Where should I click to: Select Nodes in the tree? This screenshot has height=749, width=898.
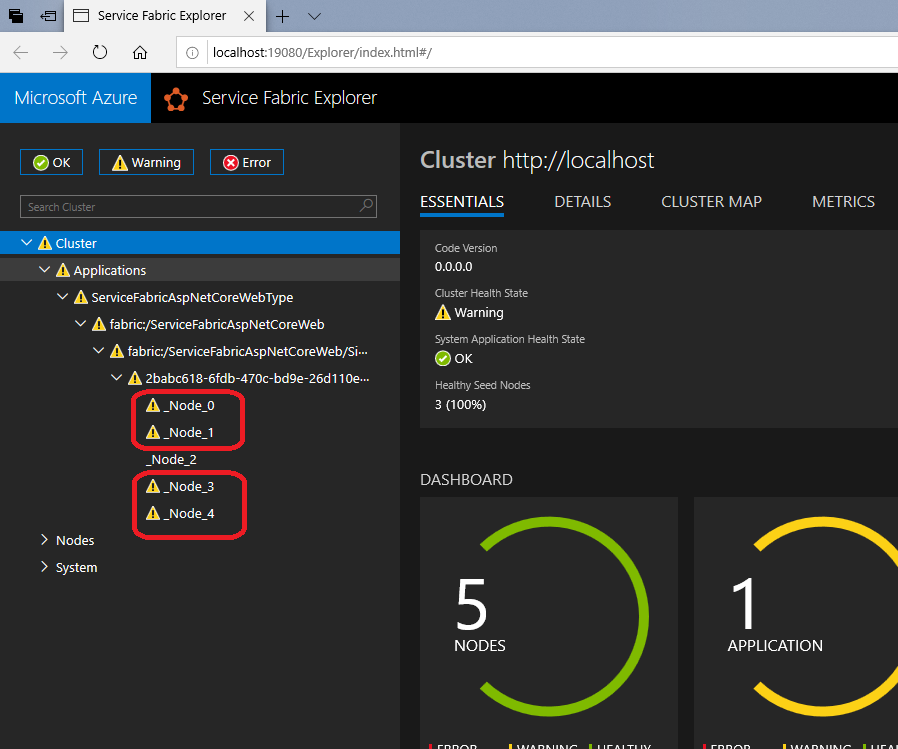point(75,541)
